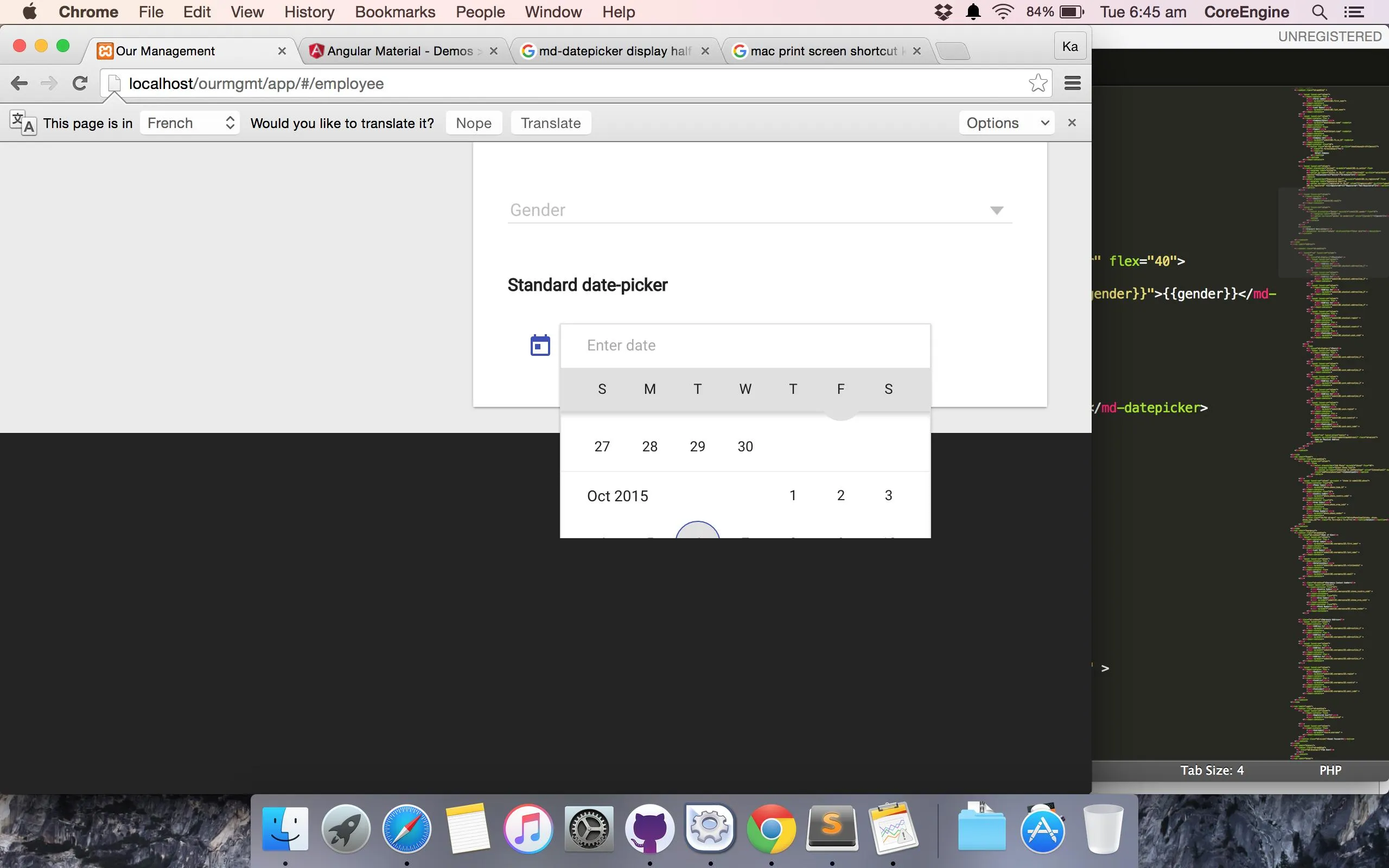Reload the current page
This screenshot has height=868, width=1389.
tap(80, 83)
